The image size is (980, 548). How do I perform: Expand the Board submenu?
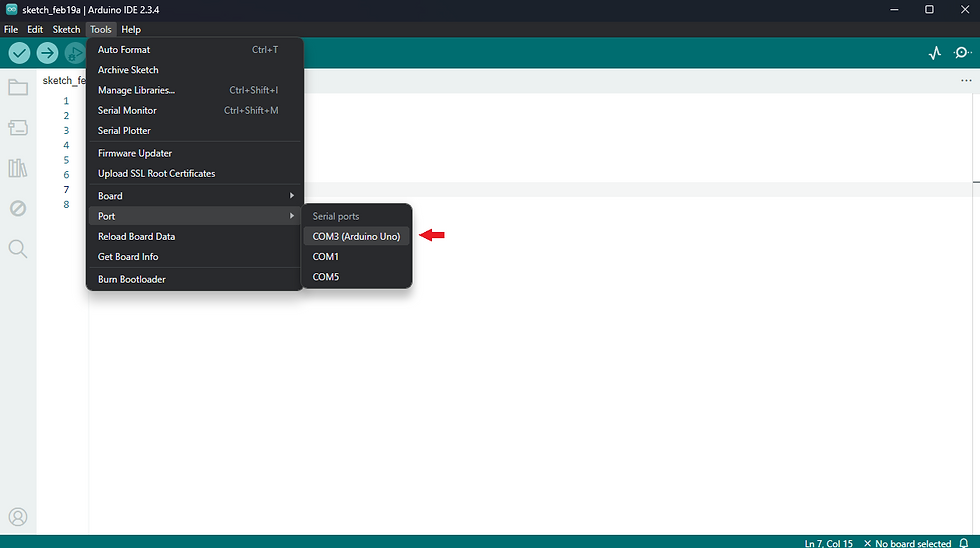click(195, 196)
